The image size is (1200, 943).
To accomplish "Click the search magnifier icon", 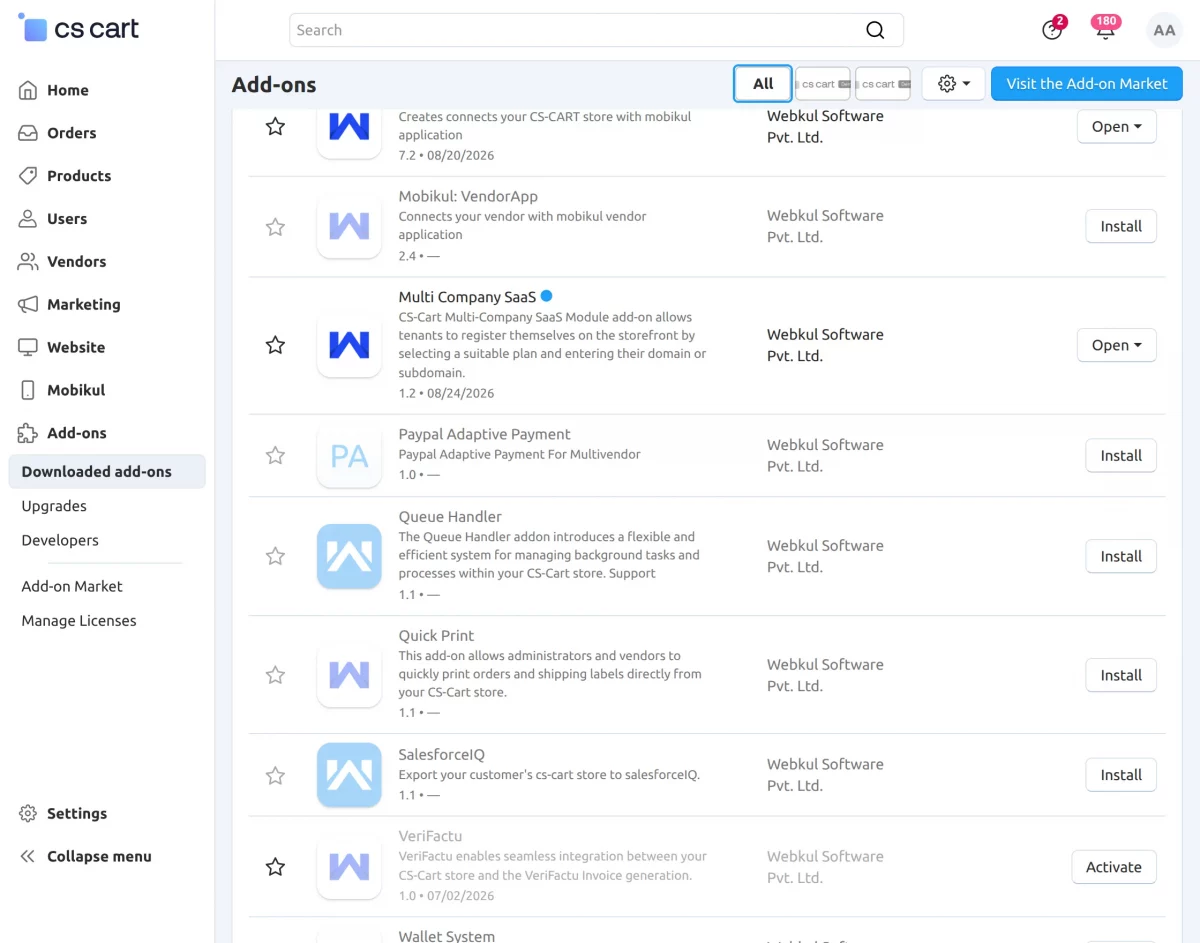I will pos(875,30).
